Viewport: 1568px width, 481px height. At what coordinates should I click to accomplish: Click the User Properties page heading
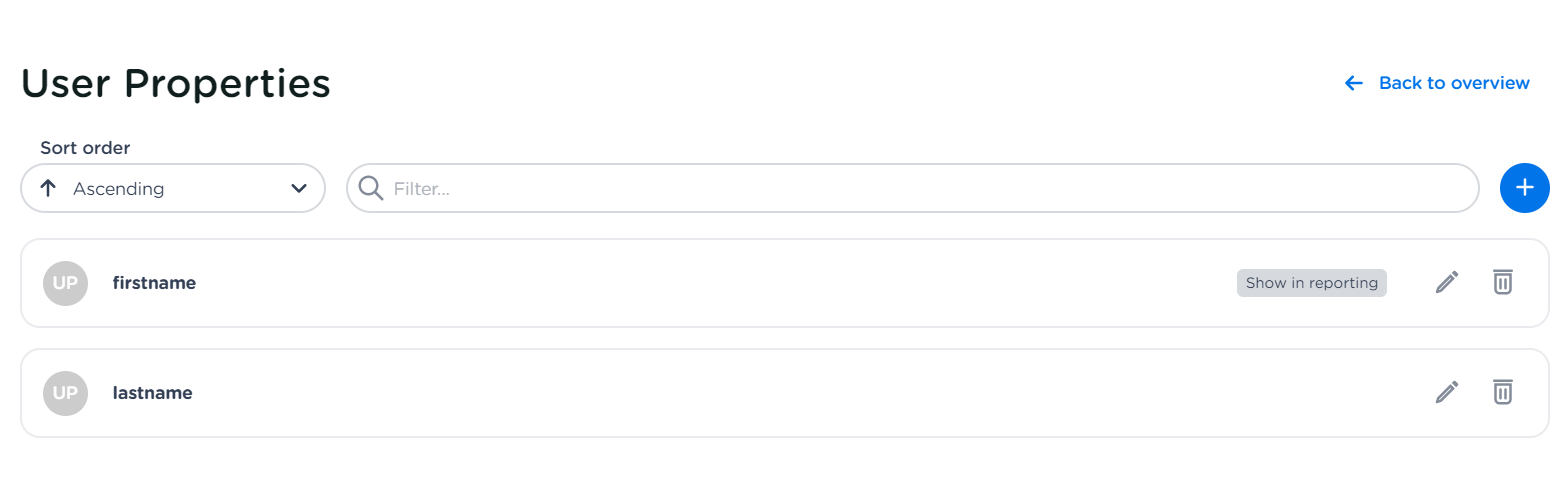(x=176, y=84)
